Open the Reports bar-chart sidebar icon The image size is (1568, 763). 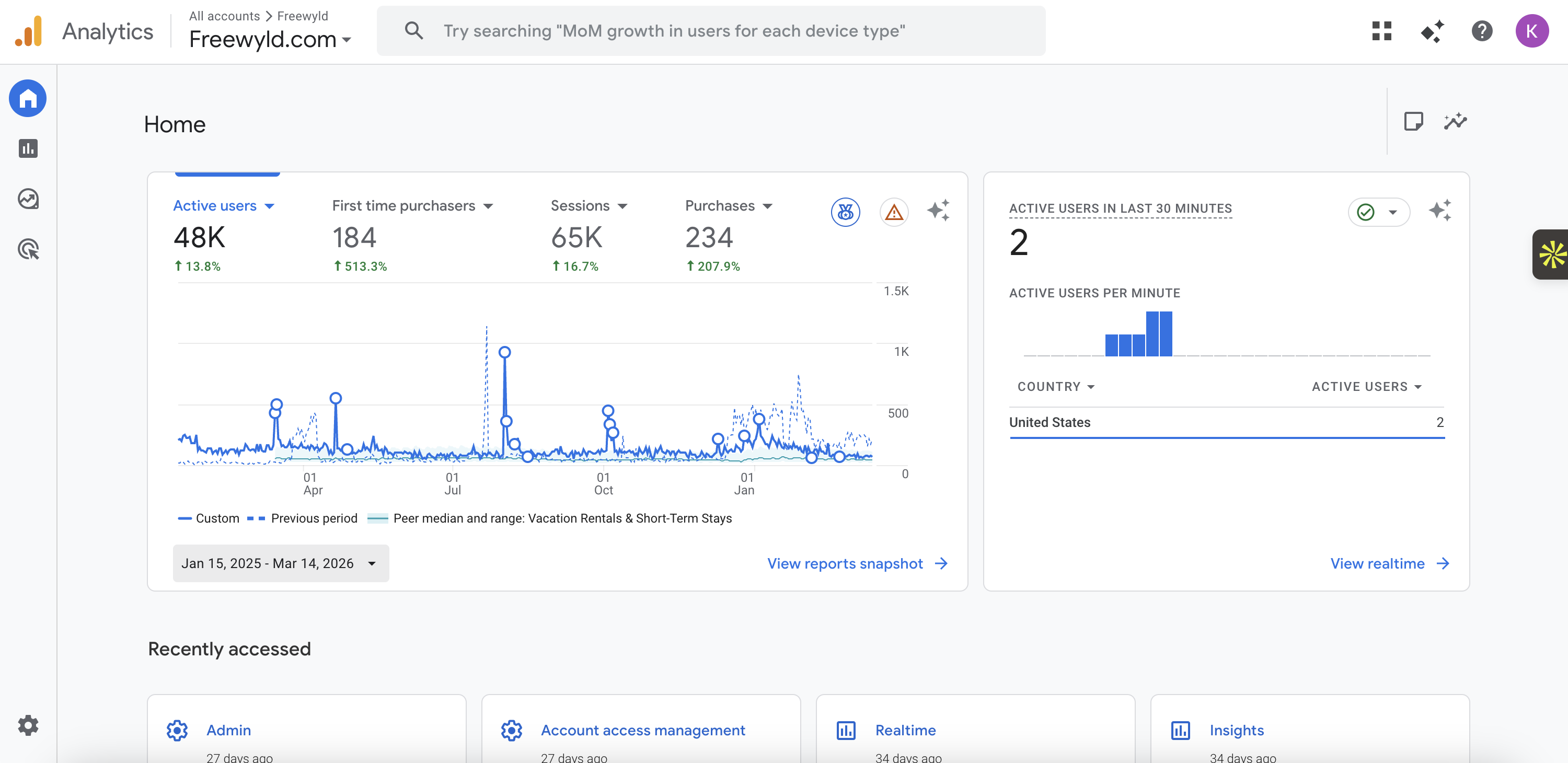tap(28, 148)
